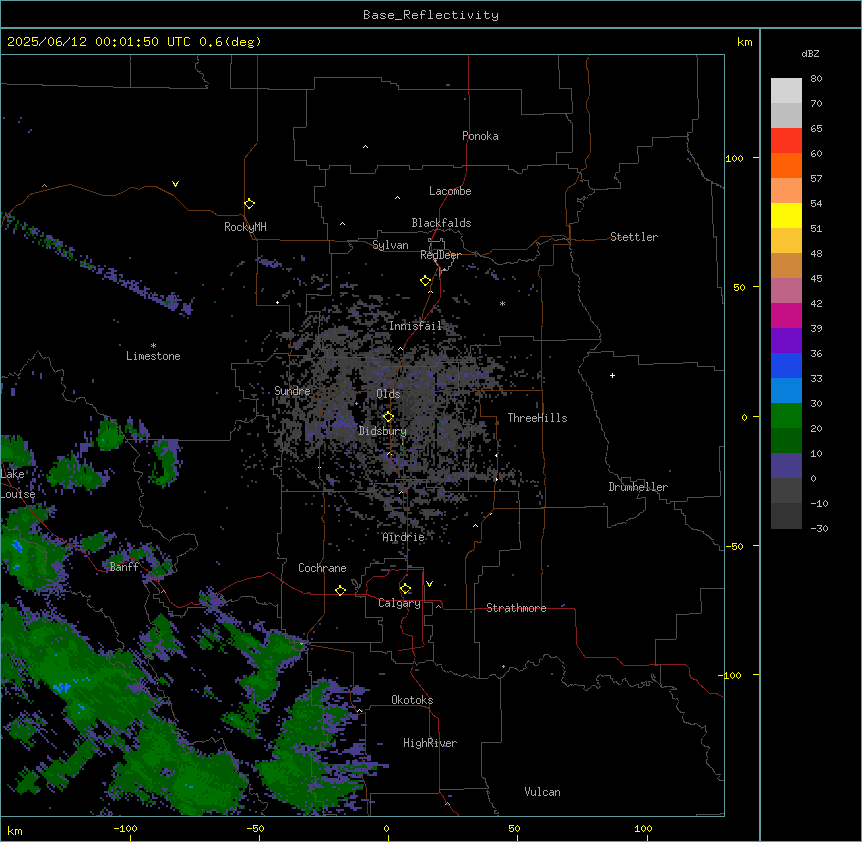Select the yellow diamond marker above Didsbury
This screenshot has height=842, width=862.
(x=388, y=417)
